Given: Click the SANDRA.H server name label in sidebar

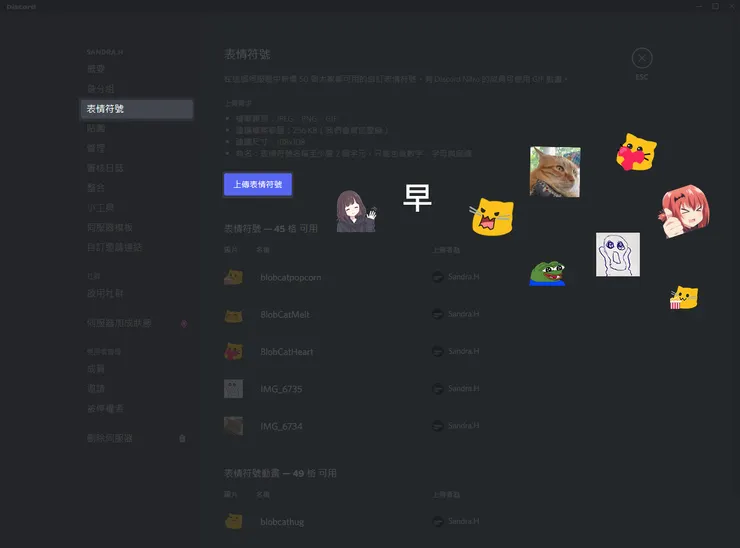Looking at the screenshot, I should coord(105,52).
